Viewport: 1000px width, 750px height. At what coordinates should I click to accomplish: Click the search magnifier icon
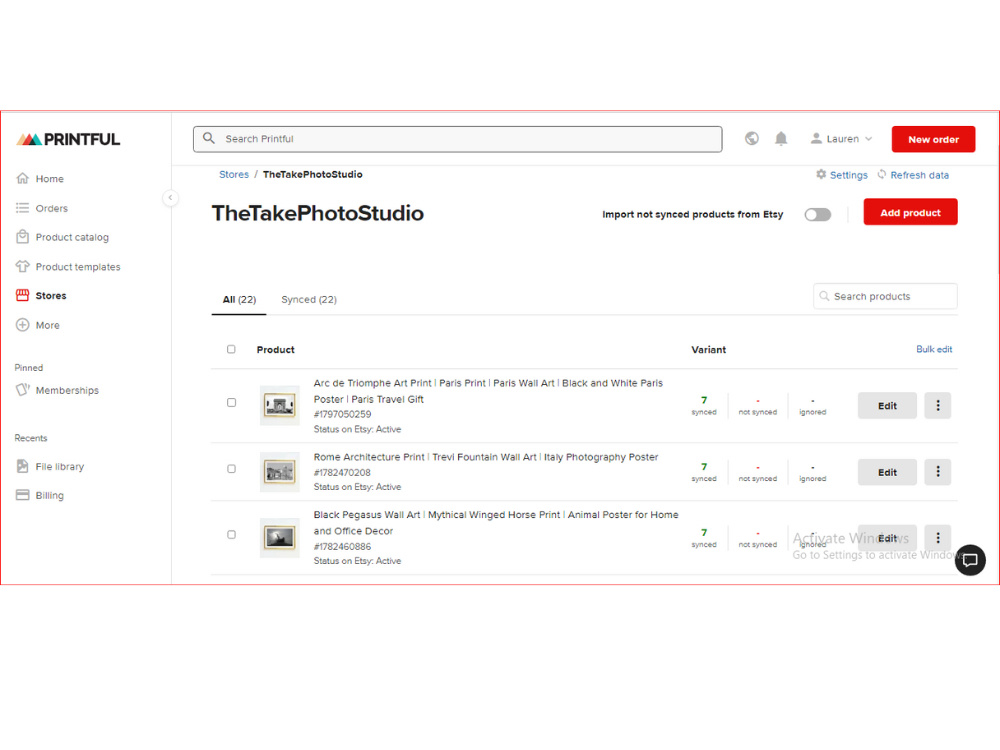(209, 138)
